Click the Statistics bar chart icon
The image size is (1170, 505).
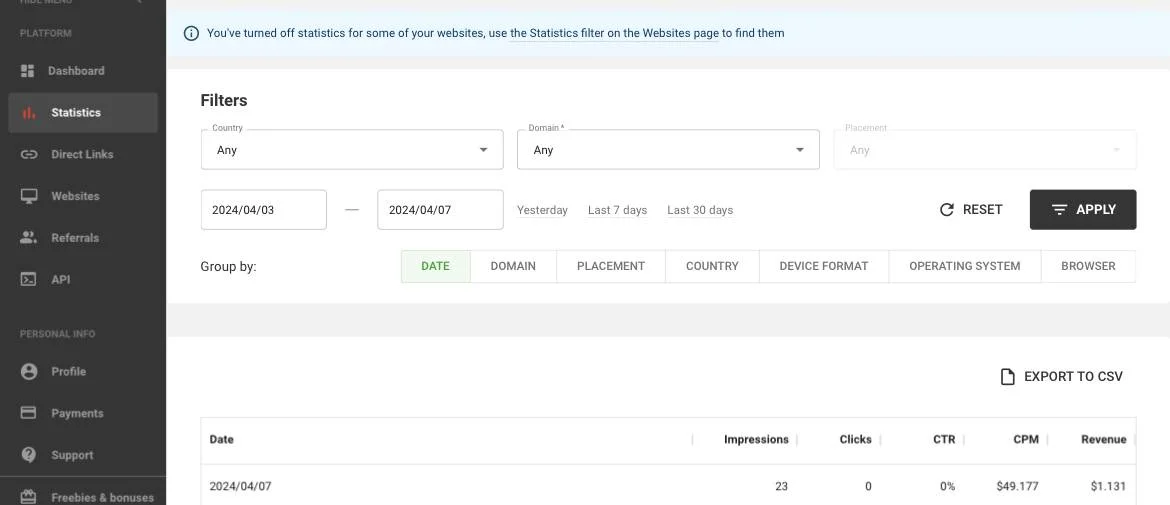(28, 113)
